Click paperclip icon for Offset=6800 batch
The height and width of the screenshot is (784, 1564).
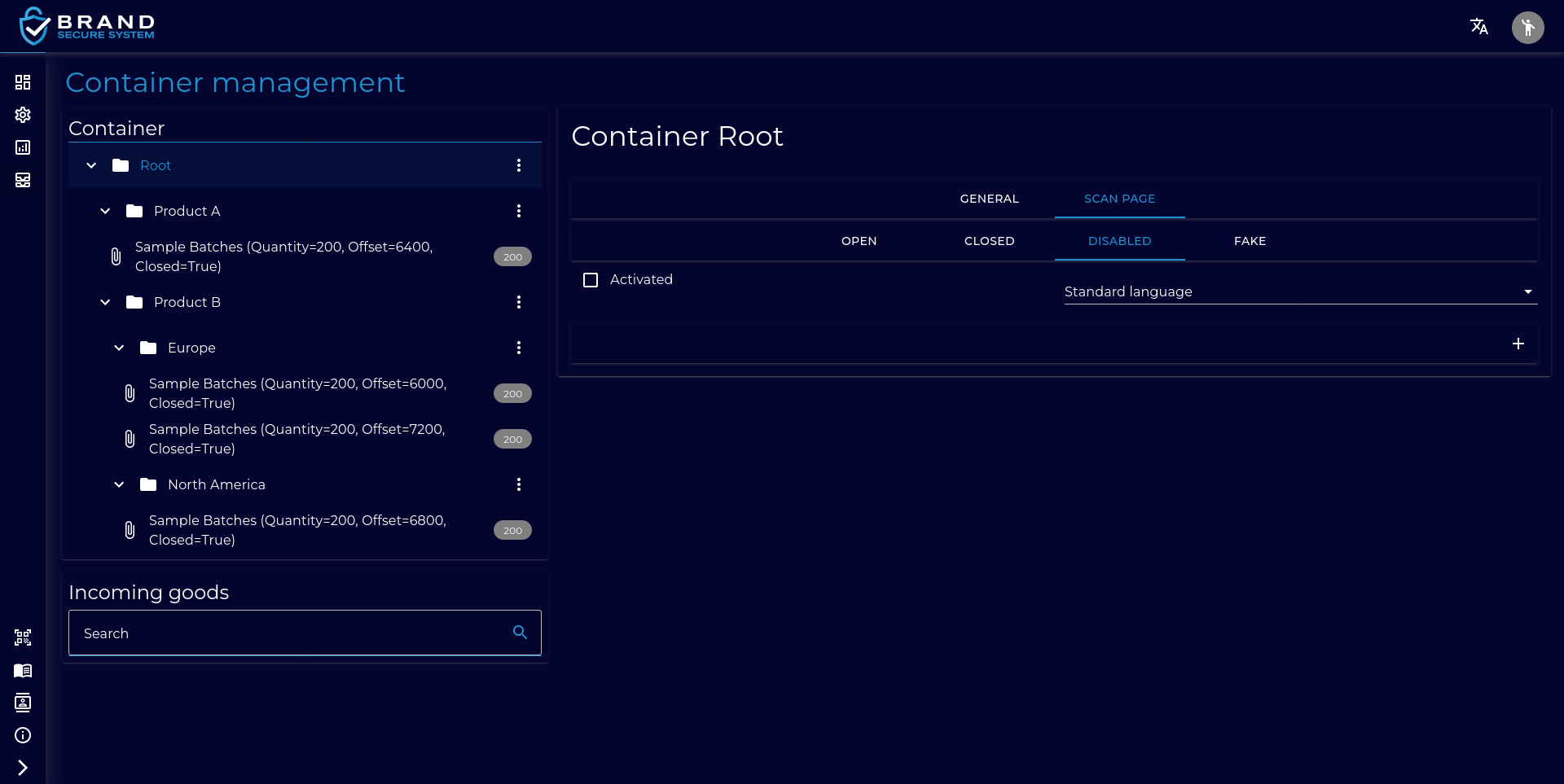coord(130,530)
